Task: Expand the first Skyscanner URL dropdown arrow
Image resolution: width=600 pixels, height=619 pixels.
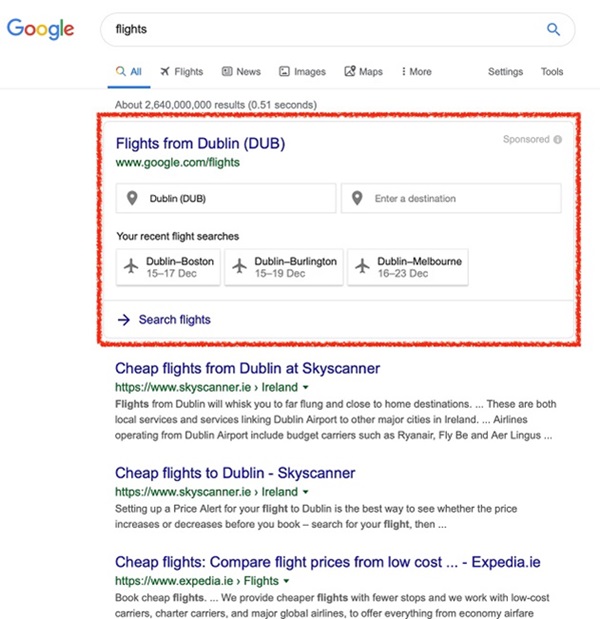Action: 305,386
